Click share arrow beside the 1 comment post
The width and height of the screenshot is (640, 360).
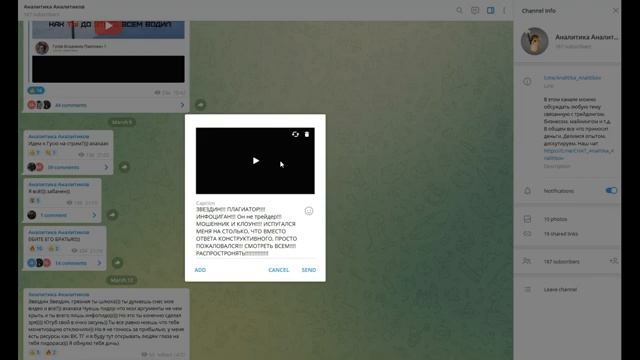(112, 215)
